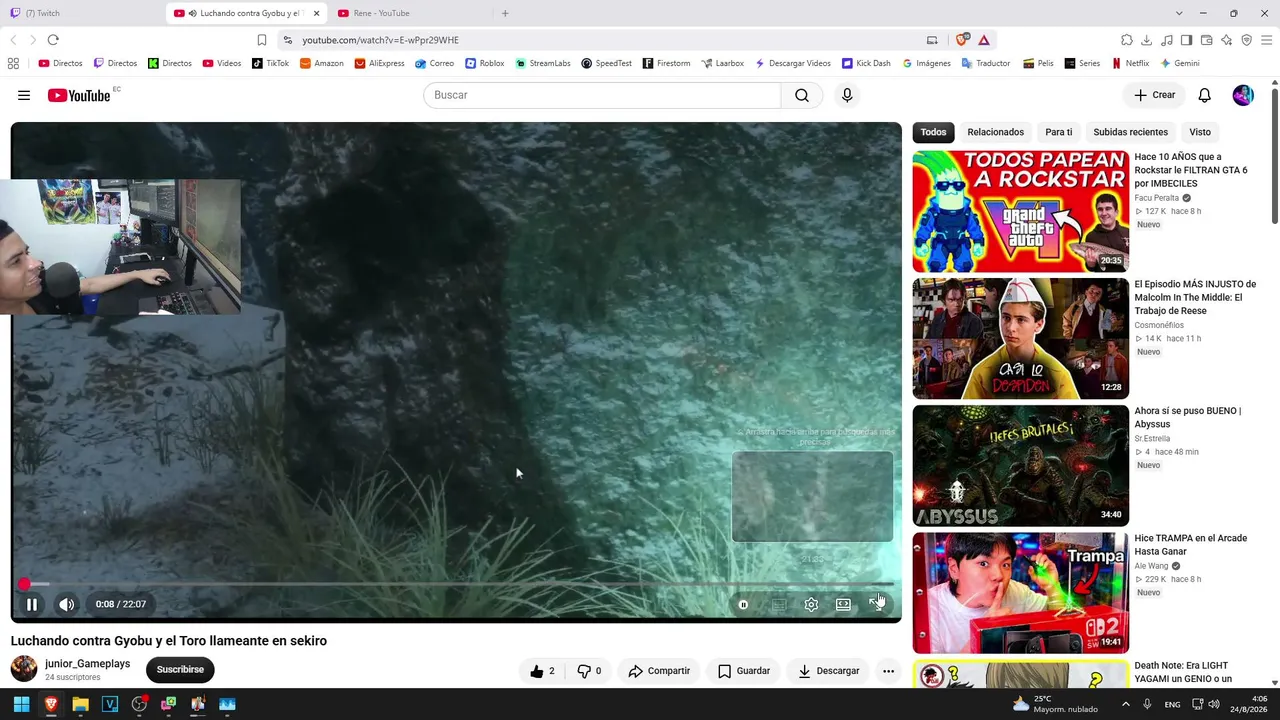Screen dimensions: 1280x720
Task: Seek on the red video progress bar
Action: [x=456, y=584]
